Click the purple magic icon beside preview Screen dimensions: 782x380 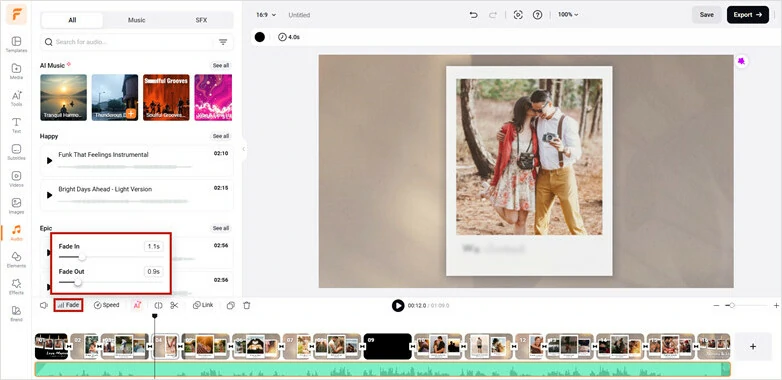tap(742, 61)
